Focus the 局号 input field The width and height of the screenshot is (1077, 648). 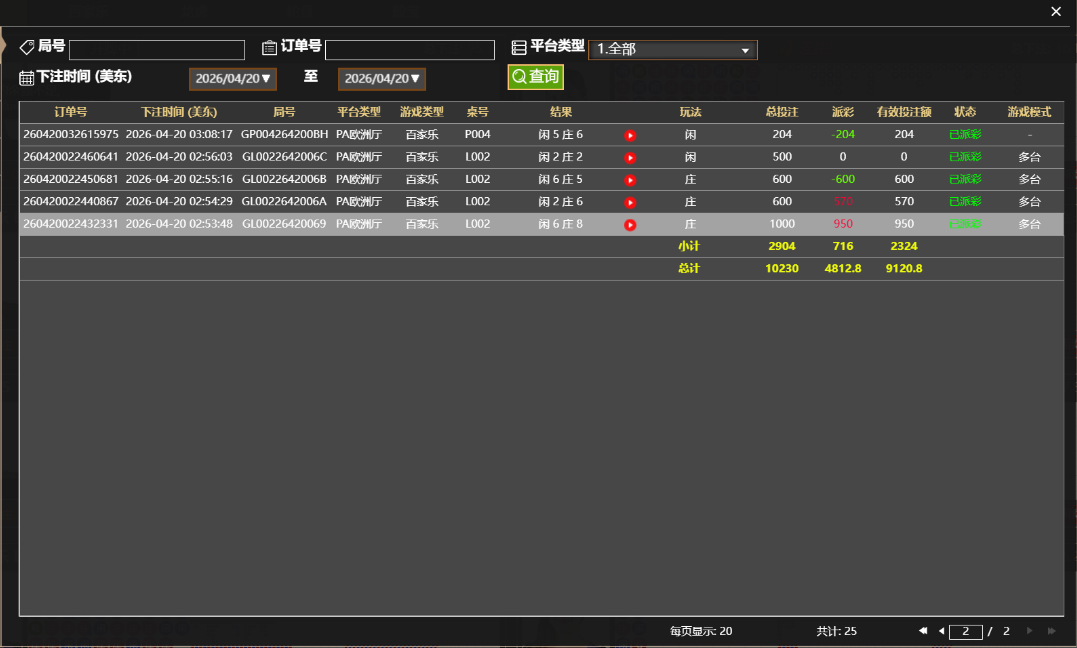point(157,50)
